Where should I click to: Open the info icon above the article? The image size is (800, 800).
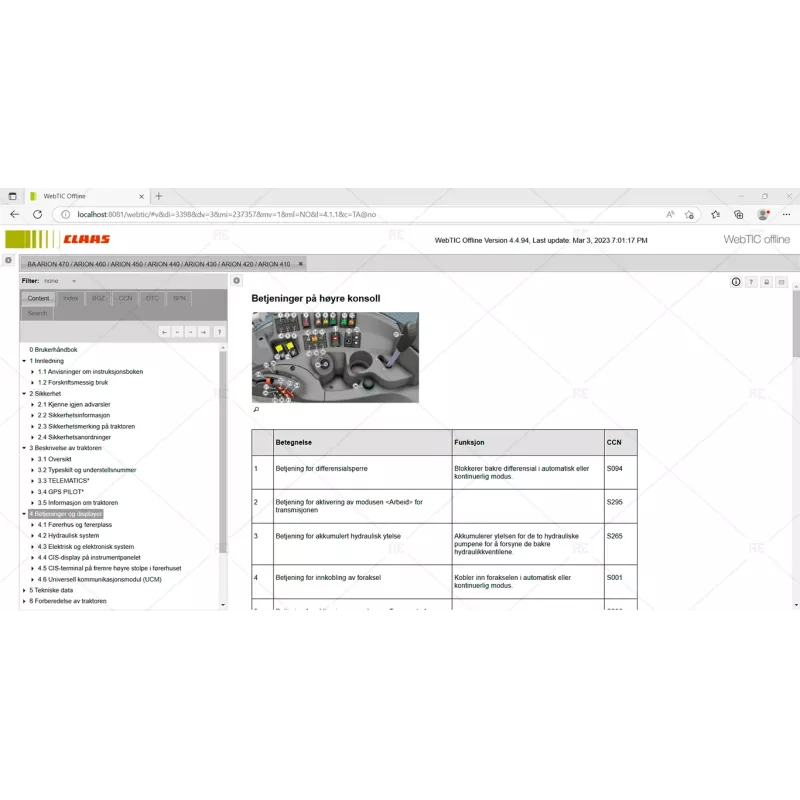736,283
